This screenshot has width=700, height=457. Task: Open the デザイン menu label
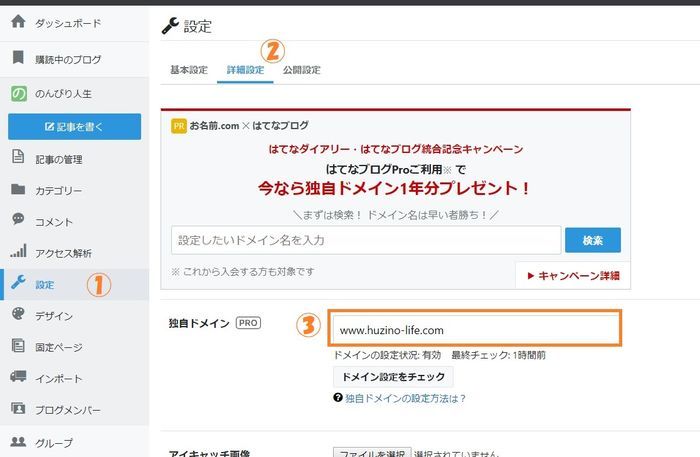[54, 316]
